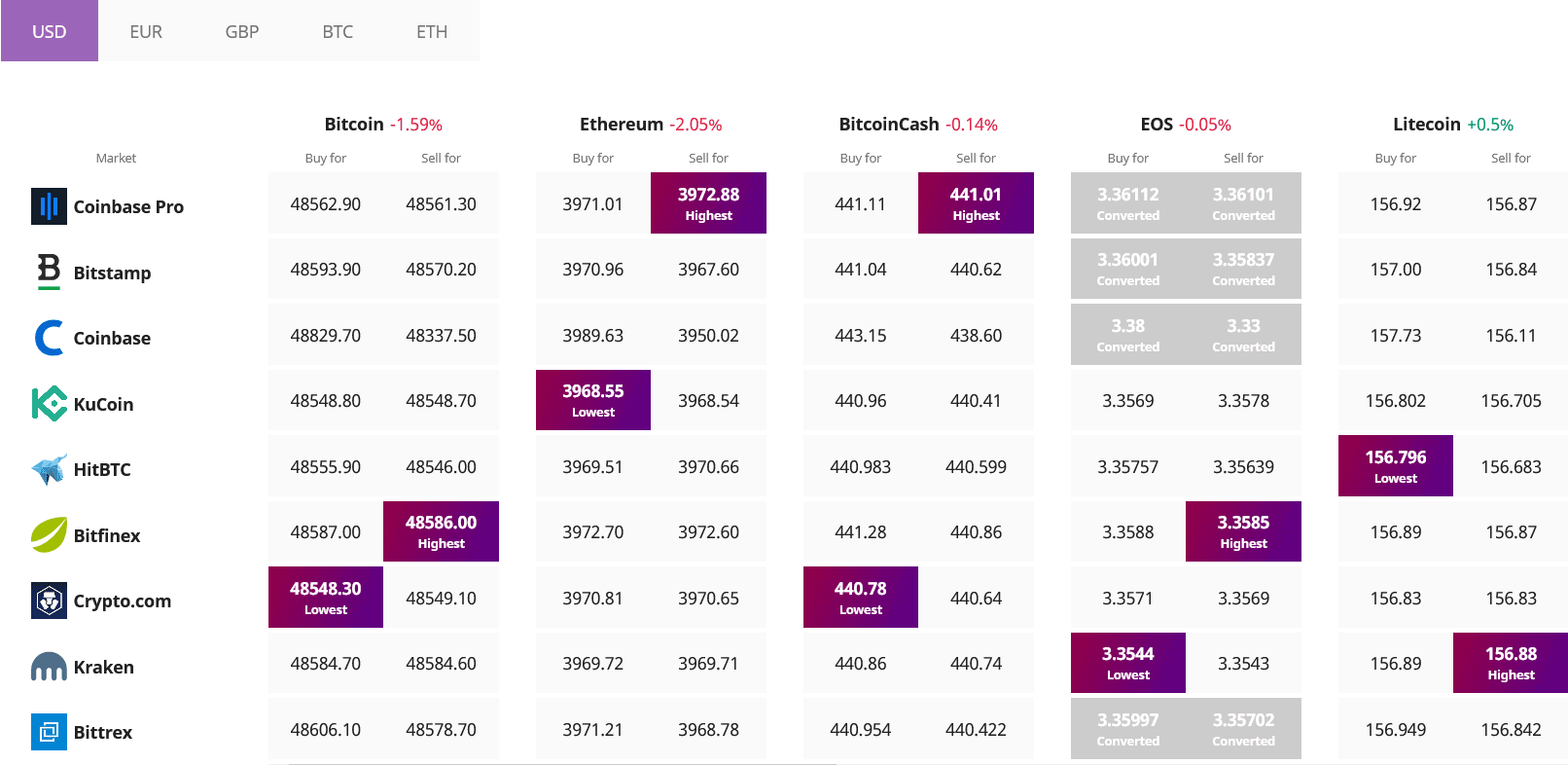Image resolution: width=1568 pixels, height=765 pixels.
Task: Click the Coinbase C logo icon
Action: [x=49, y=338]
